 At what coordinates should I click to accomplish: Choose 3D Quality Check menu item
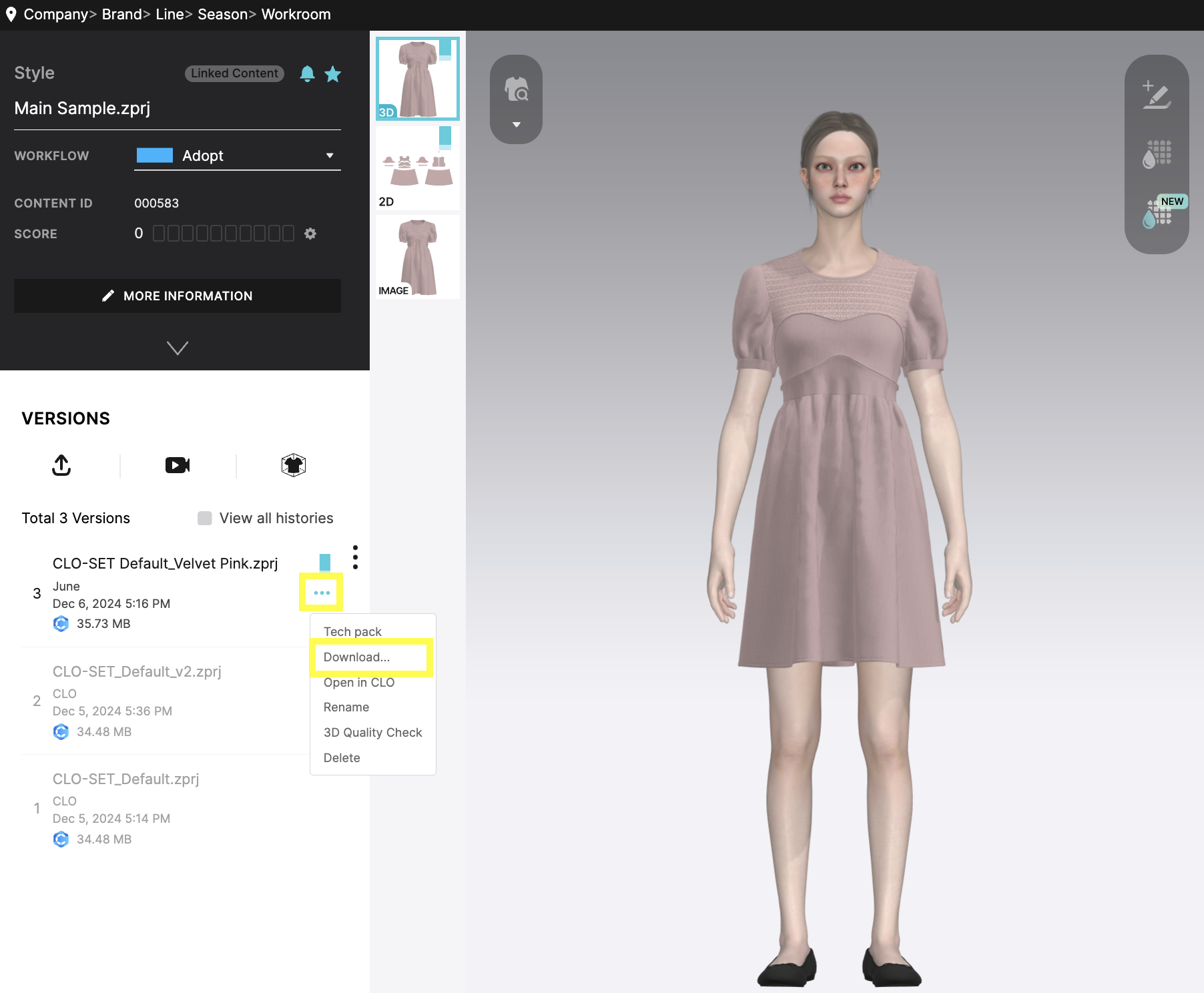click(372, 733)
